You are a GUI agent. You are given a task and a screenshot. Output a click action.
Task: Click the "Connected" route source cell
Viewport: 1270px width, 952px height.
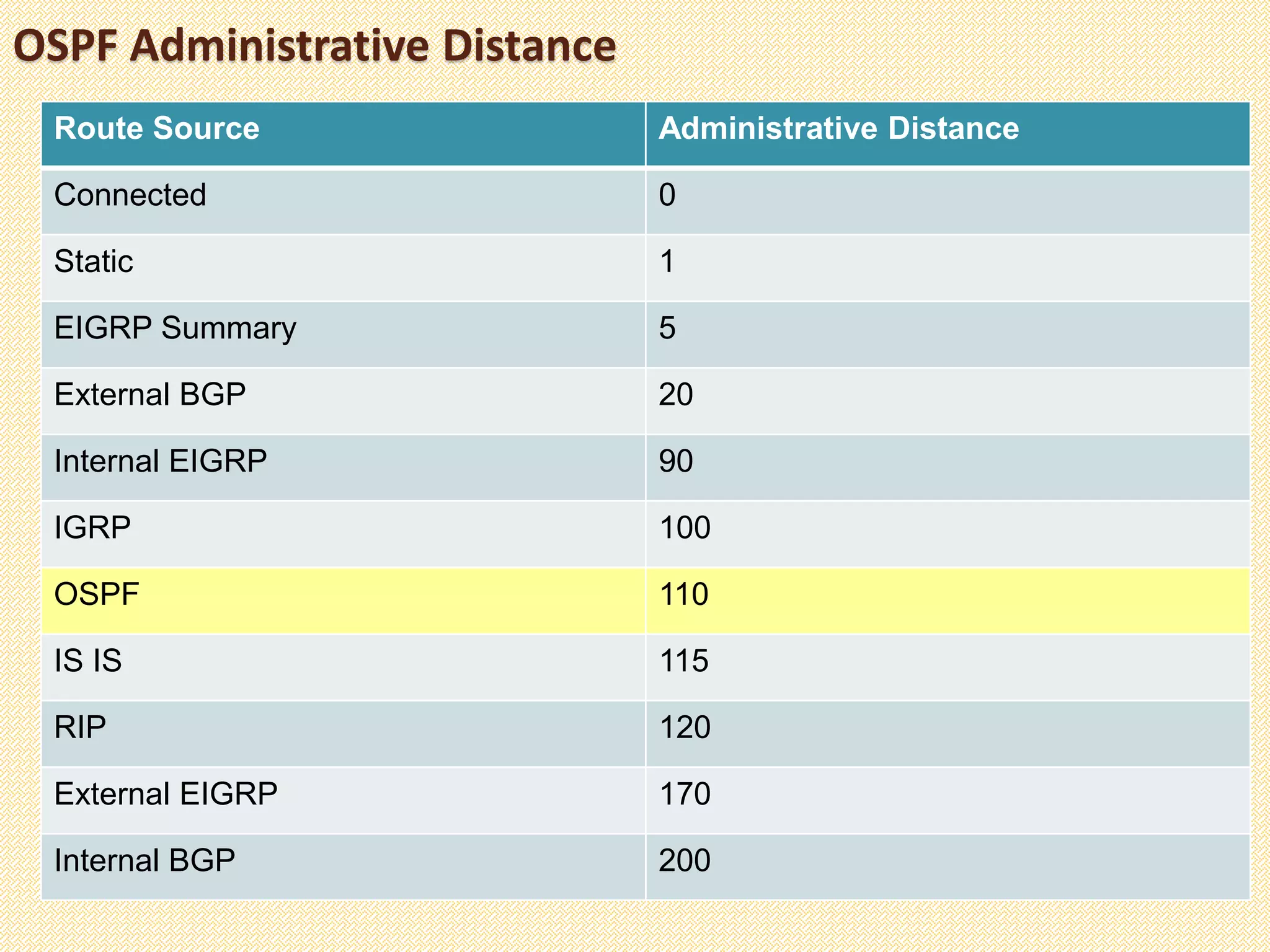tap(344, 201)
